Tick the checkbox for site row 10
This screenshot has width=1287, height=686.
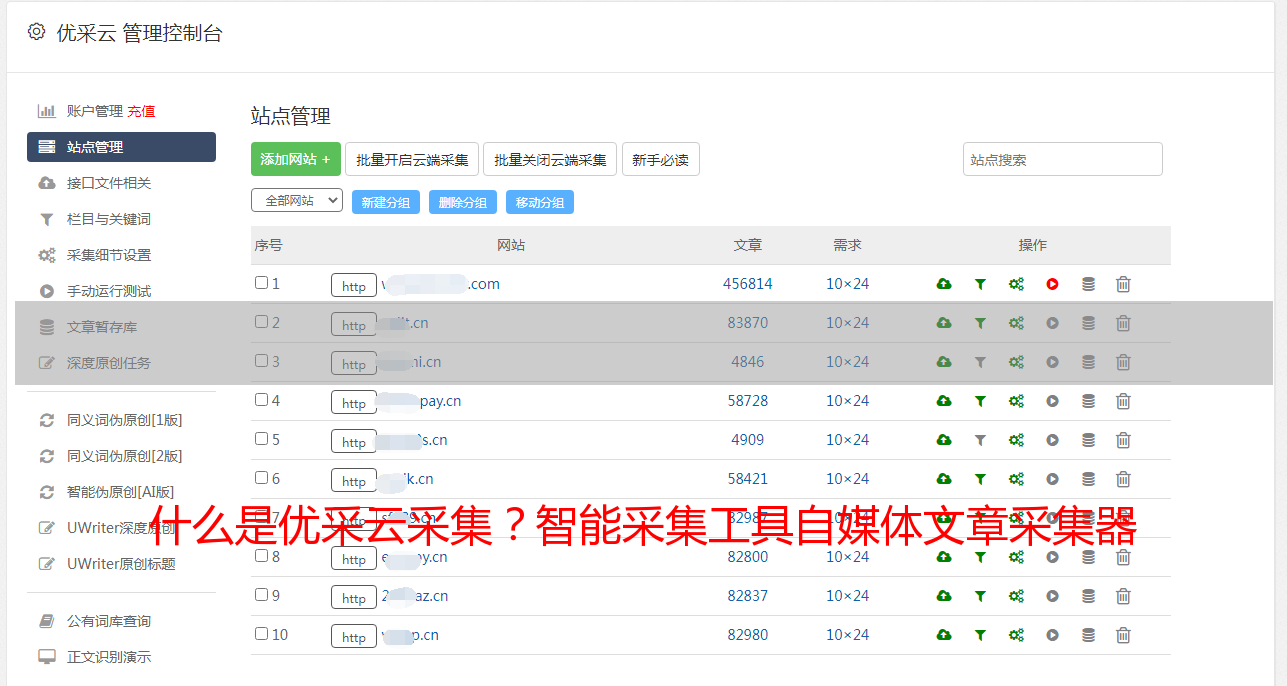click(x=261, y=634)
